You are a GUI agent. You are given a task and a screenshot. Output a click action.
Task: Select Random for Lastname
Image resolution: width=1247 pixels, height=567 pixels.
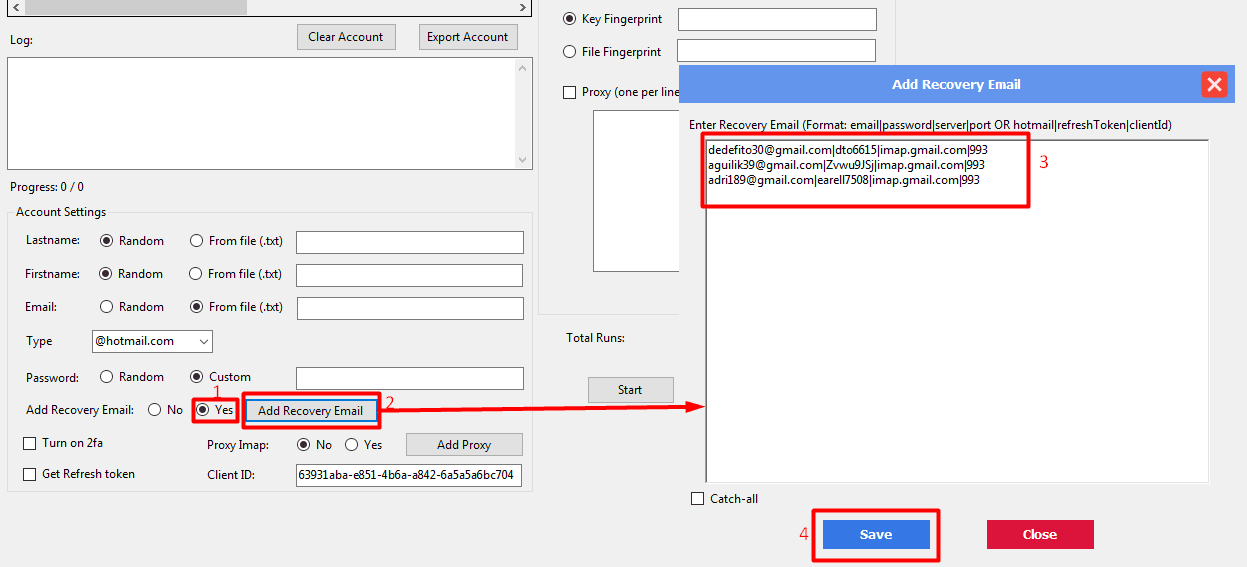click(107, 241)
